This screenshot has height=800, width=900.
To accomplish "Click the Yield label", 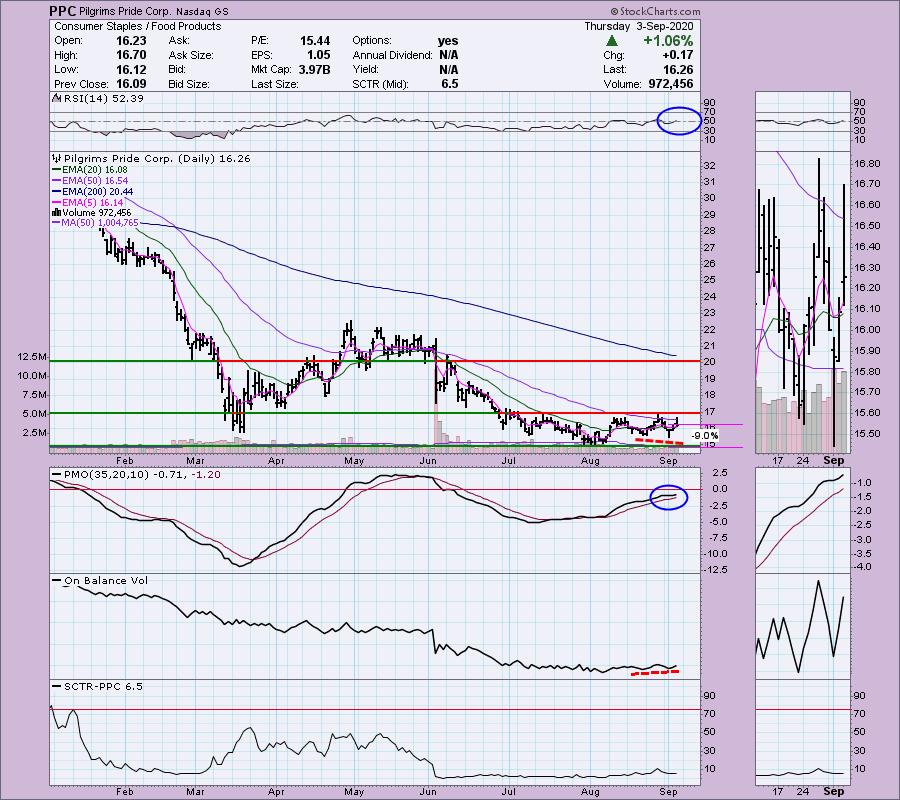I will [x=366, y=69].
